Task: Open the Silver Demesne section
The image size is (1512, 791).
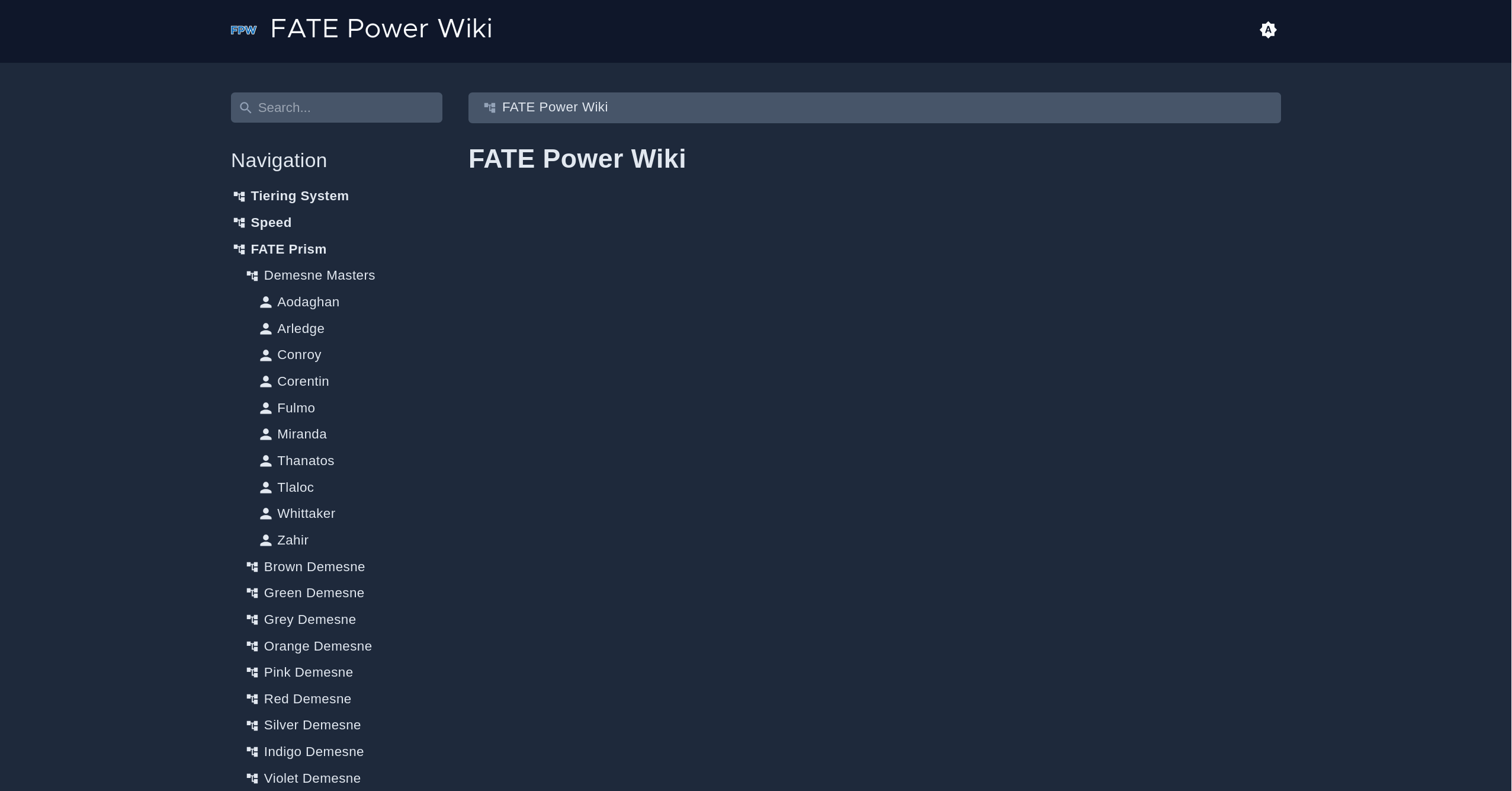Action: click(x=312, y=725)
